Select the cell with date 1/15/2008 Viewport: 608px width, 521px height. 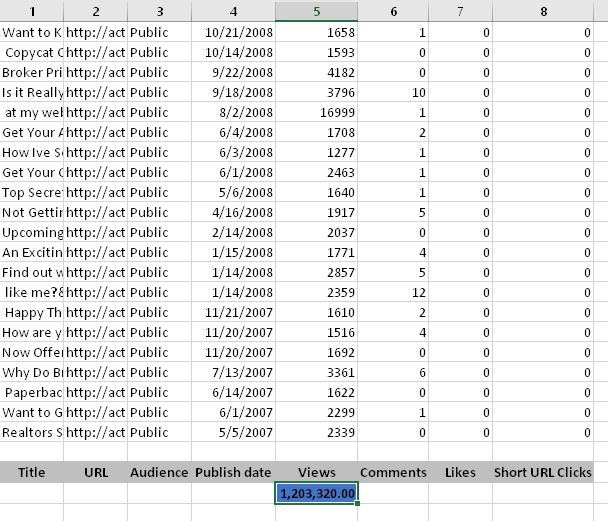(x=233, y=252)
